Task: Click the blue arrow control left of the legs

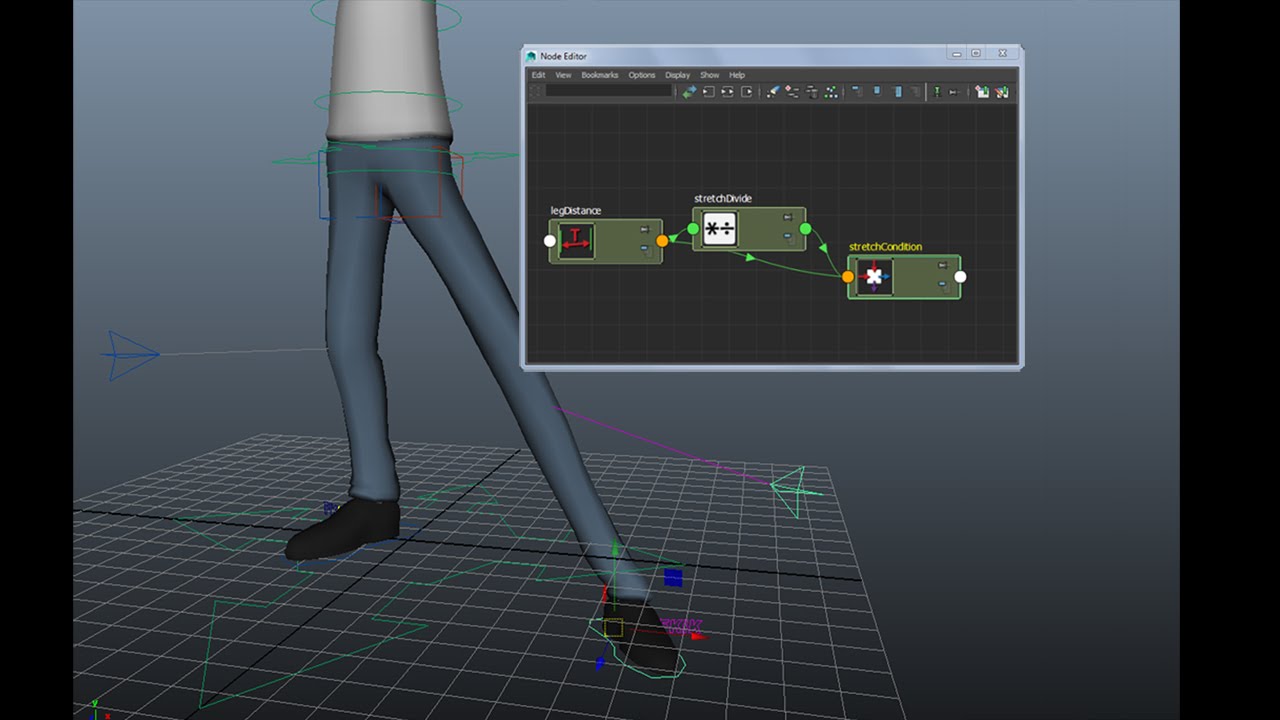Action: pyautogui.click(x=133, y=354)
